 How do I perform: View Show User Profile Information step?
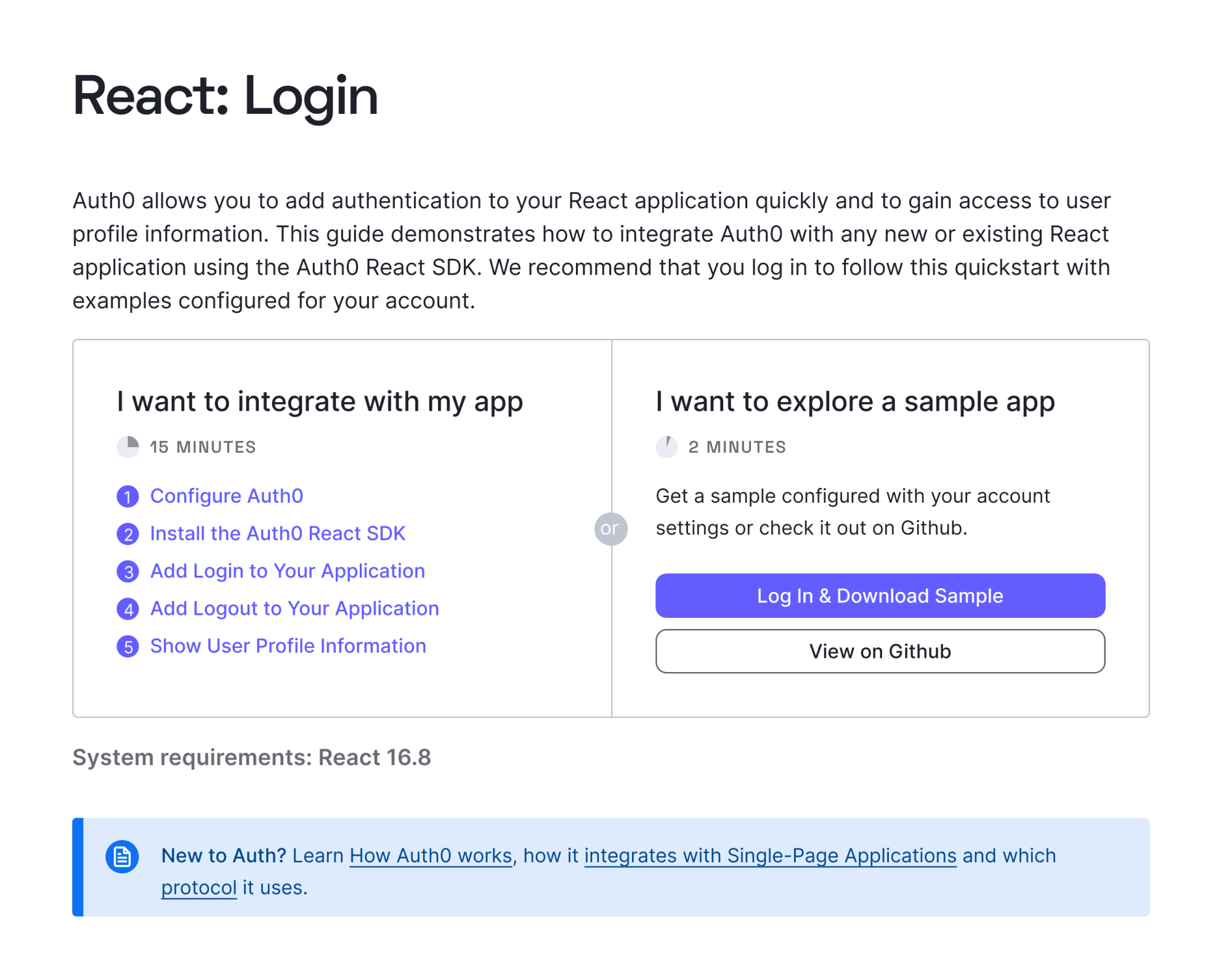[x=288, y=646]
